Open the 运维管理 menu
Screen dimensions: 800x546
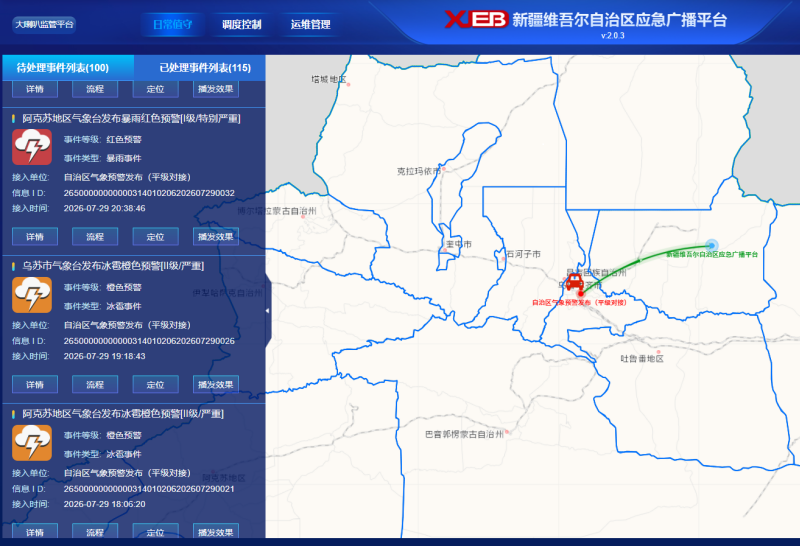(x=310, y=24)
